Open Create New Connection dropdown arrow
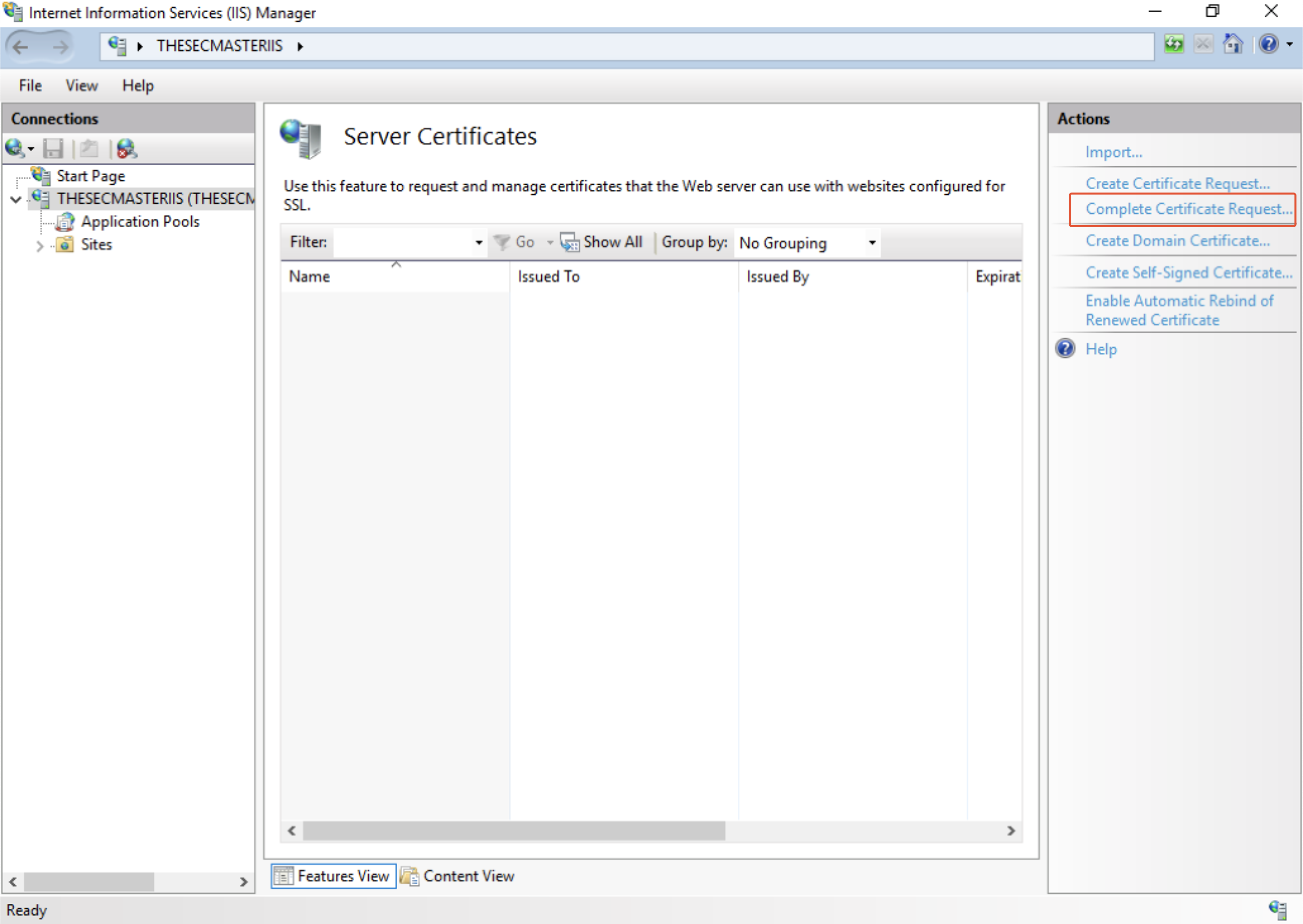The image size is (1303, 924). 31,150
